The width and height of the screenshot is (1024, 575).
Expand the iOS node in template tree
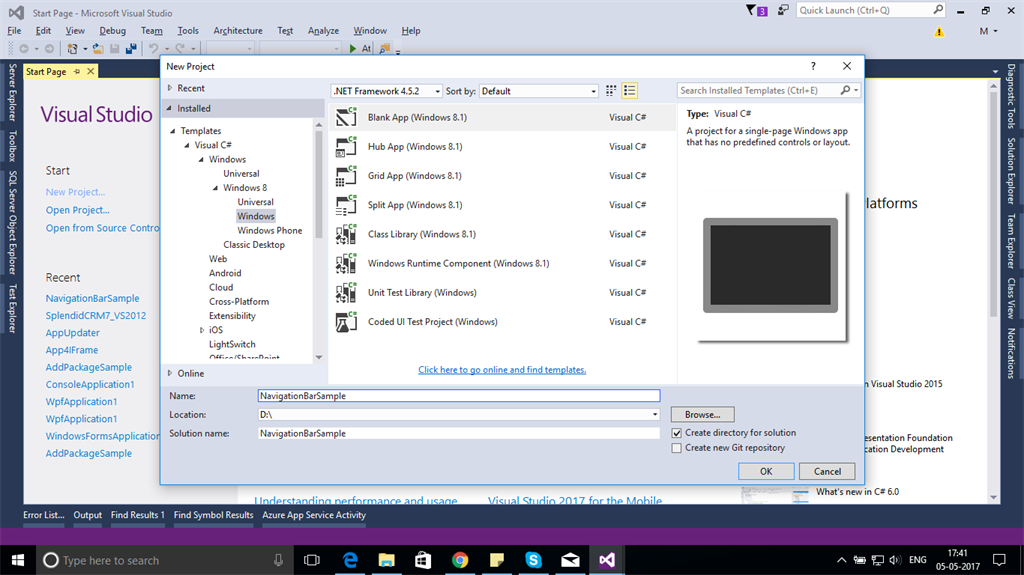pos(202,330)
